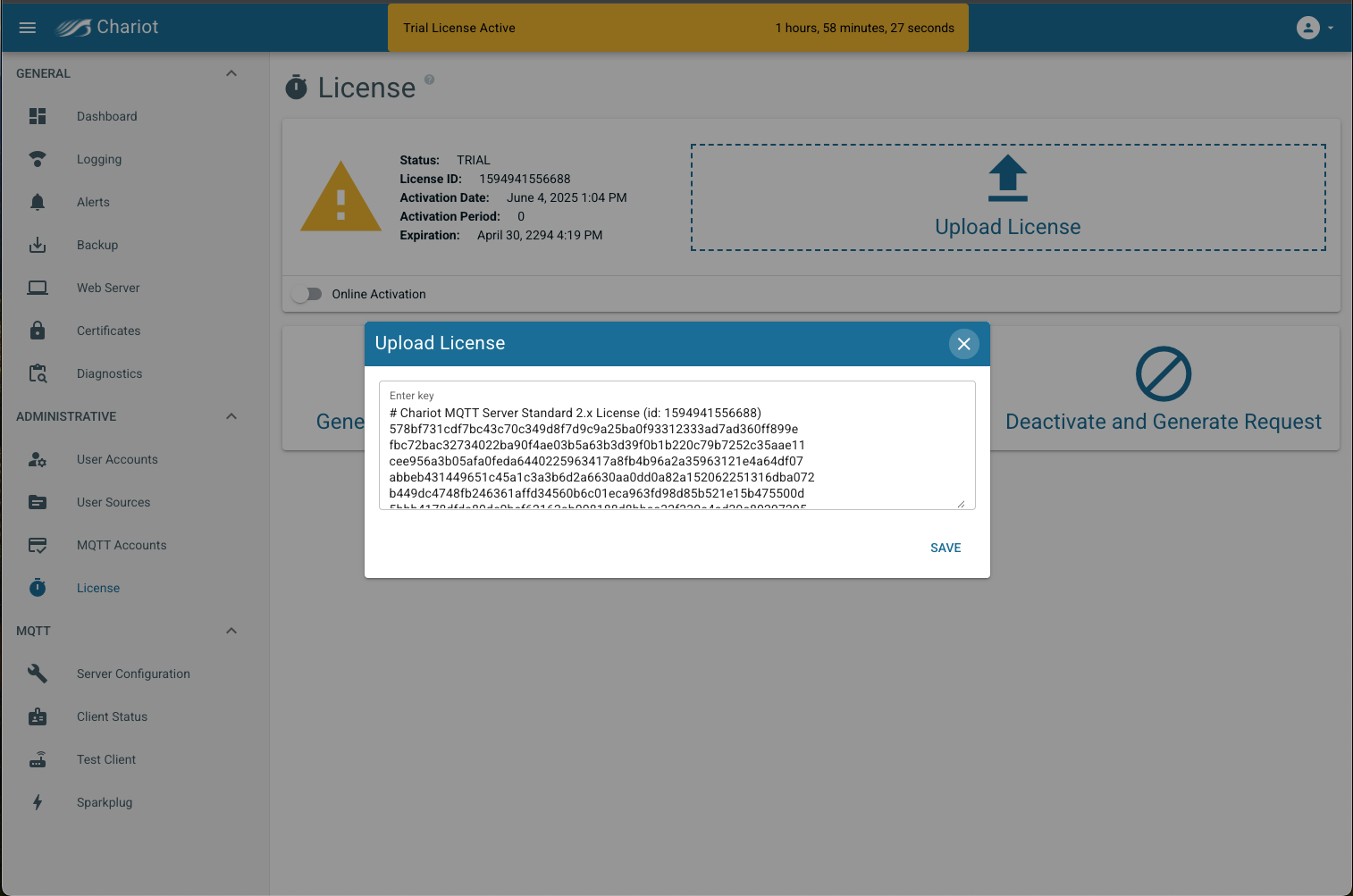Click Deactivate and Generate Request
The height and width of the screenshot is (896, 1353).
[1164, 422]
